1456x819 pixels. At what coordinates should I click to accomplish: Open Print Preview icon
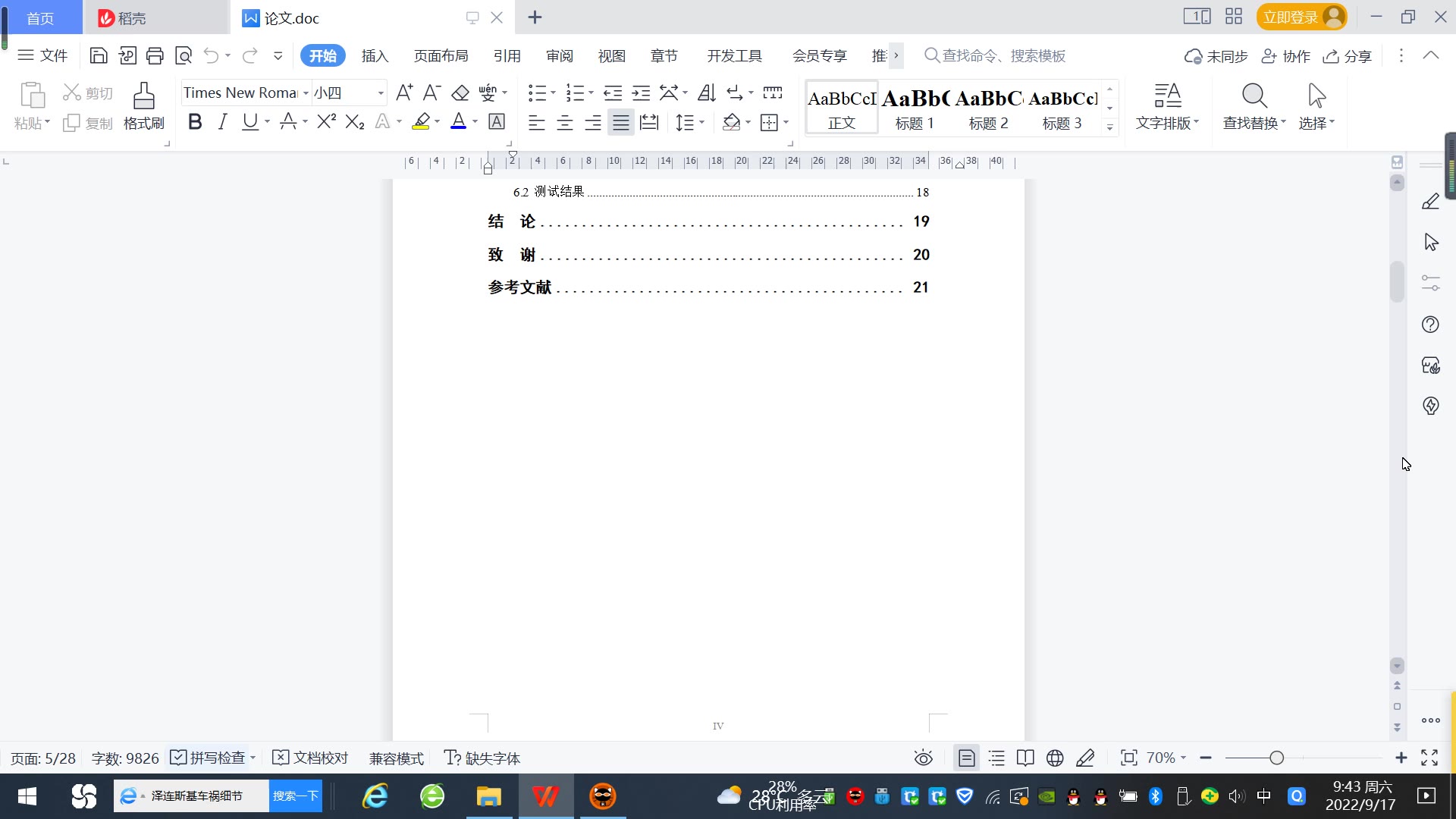coord(184,55)
